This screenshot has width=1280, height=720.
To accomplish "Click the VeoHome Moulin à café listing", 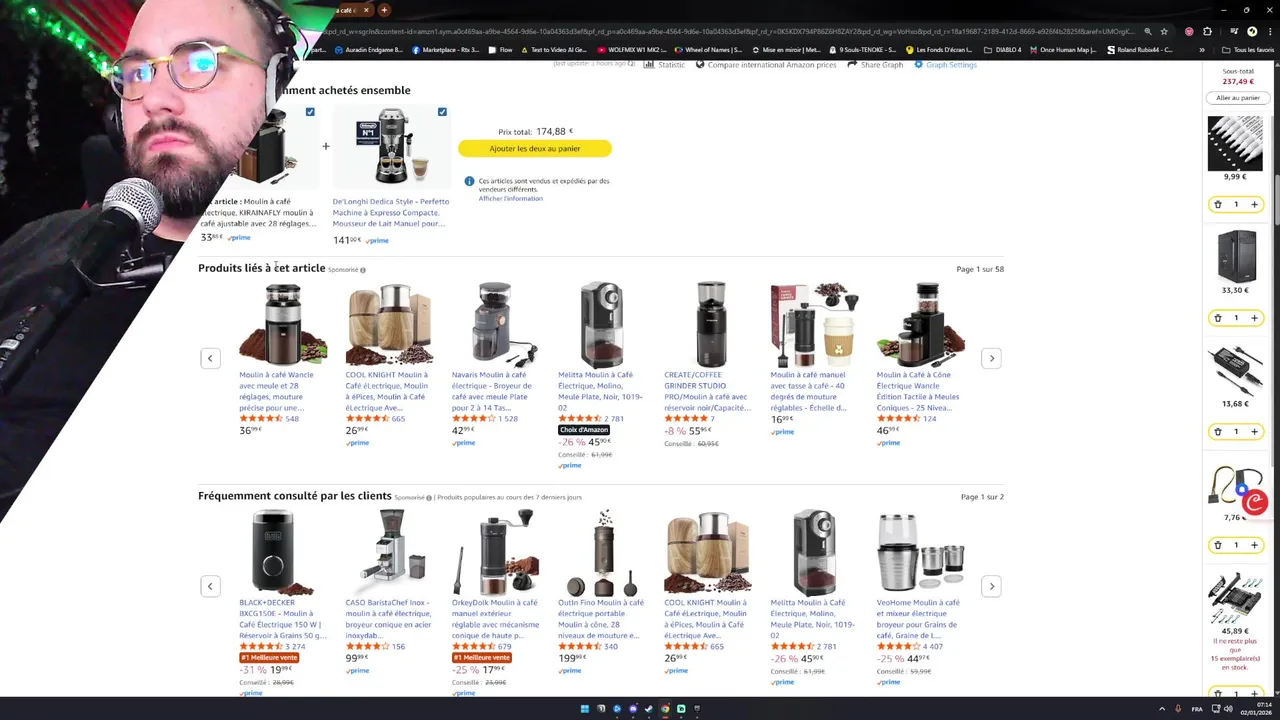I will pyautogui.click(x=919, y=619).
